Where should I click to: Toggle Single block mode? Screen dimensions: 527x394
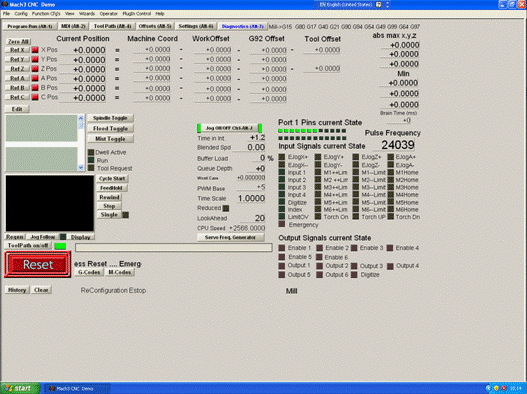[x=109, y=214]
